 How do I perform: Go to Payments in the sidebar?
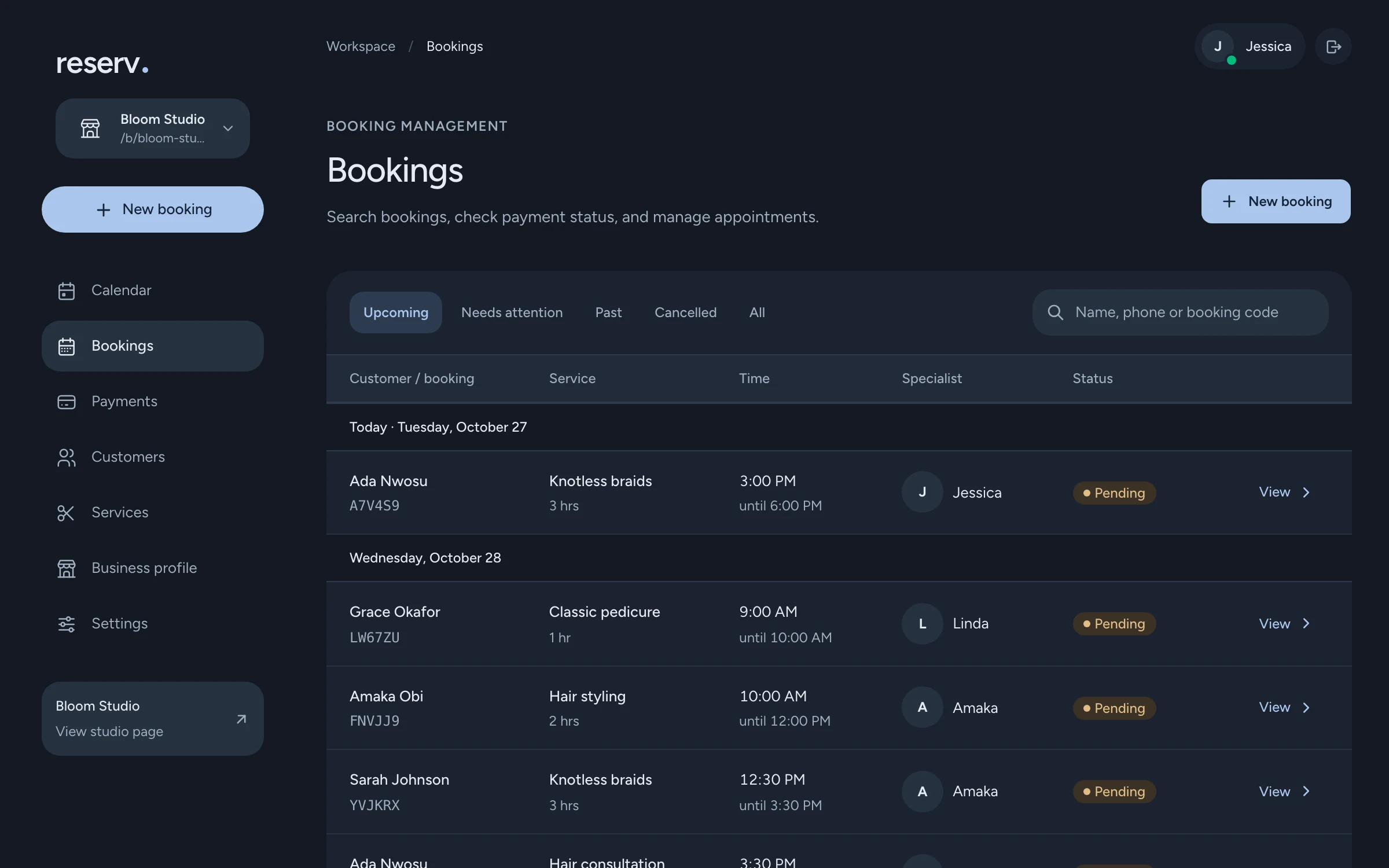click(153, 402)
